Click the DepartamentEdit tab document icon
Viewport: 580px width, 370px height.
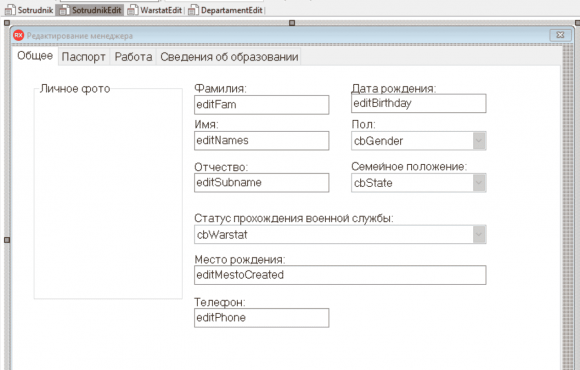click(193, 10)
